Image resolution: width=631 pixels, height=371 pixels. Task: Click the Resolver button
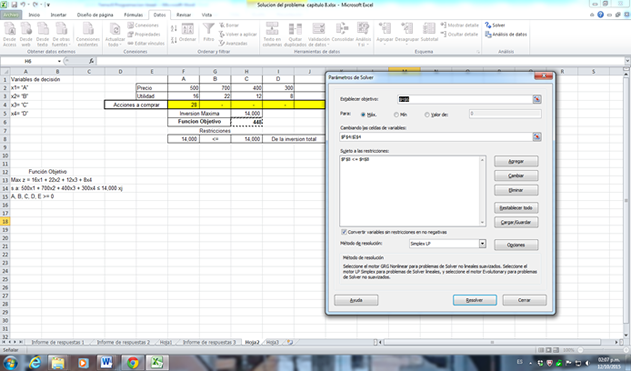474,300
